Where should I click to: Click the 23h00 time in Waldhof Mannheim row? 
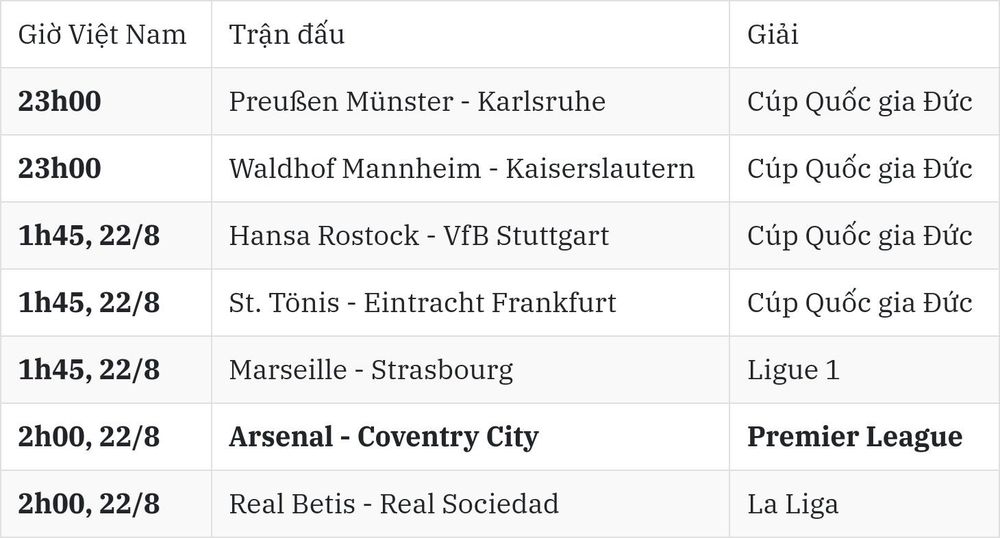pyautogui.click(x=59, y=168)
